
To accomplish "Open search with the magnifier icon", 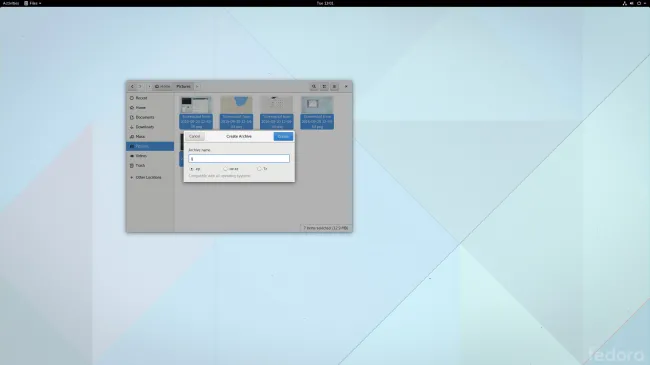I will 314,86.
